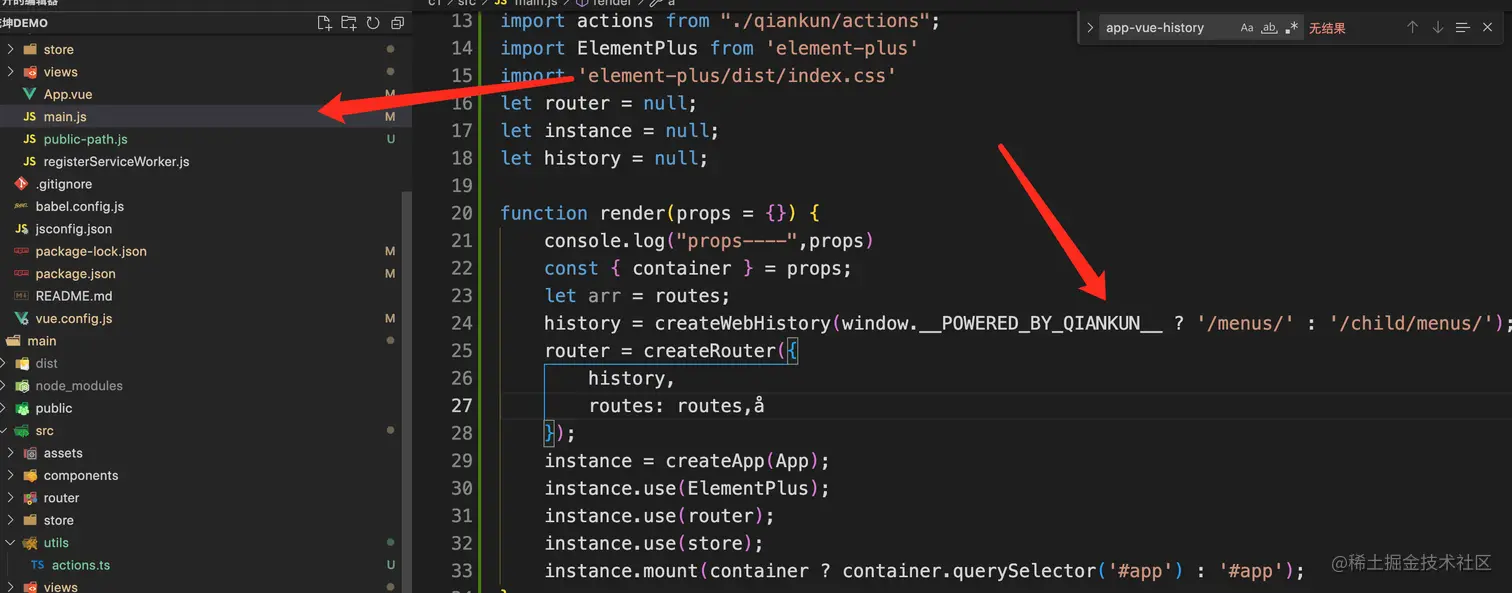
Task: Toggle Match Case in find widget
Action: (x=1247, y=28)
